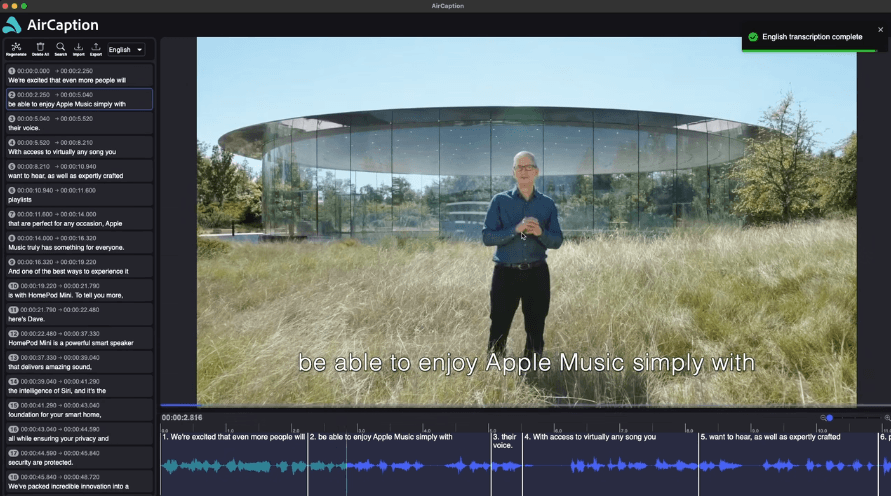Viewport: 891px width, 496px height.
Task: Click the video playback progress bar
Action: click(526, 405)
